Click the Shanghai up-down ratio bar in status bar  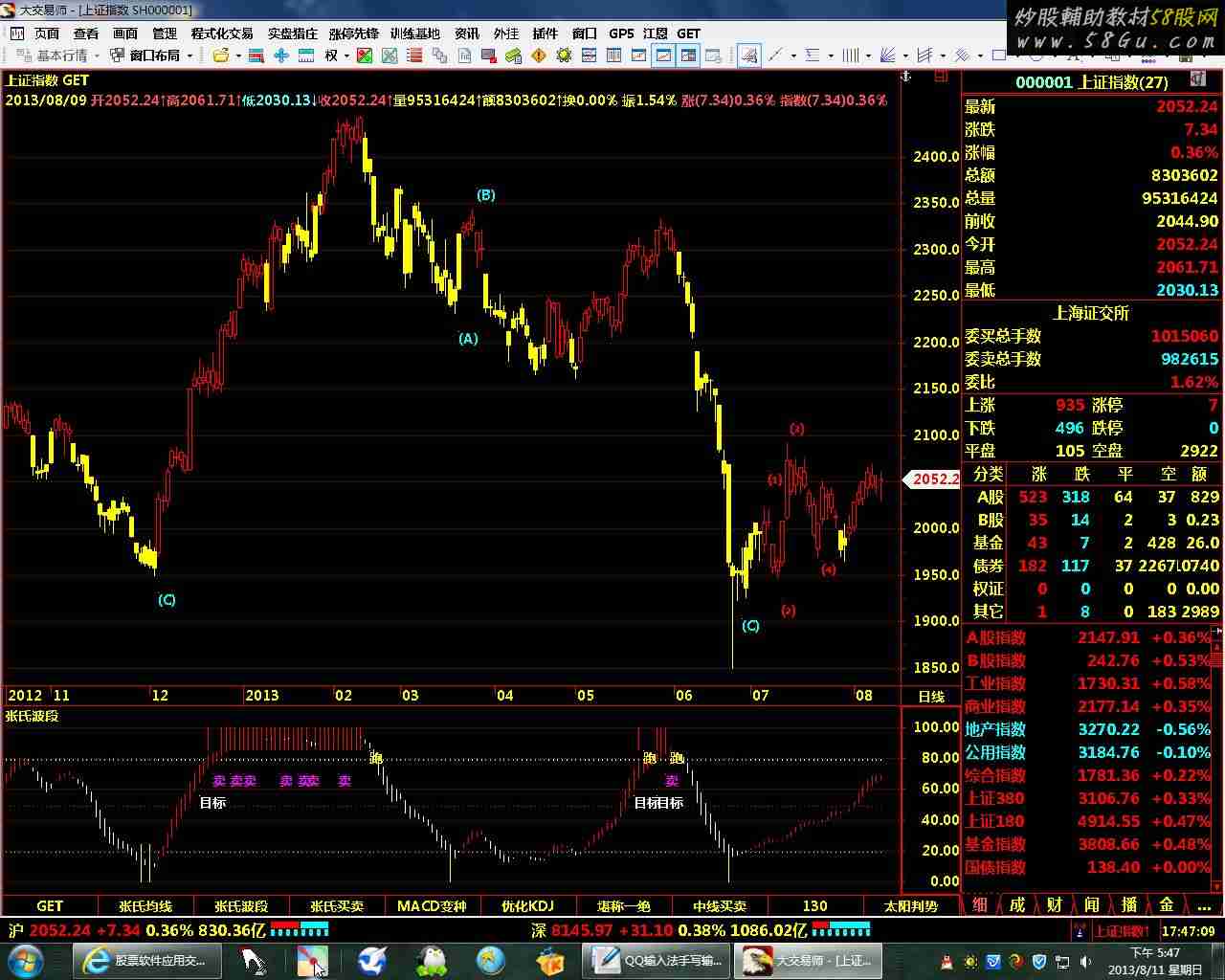tap(300, 928)
